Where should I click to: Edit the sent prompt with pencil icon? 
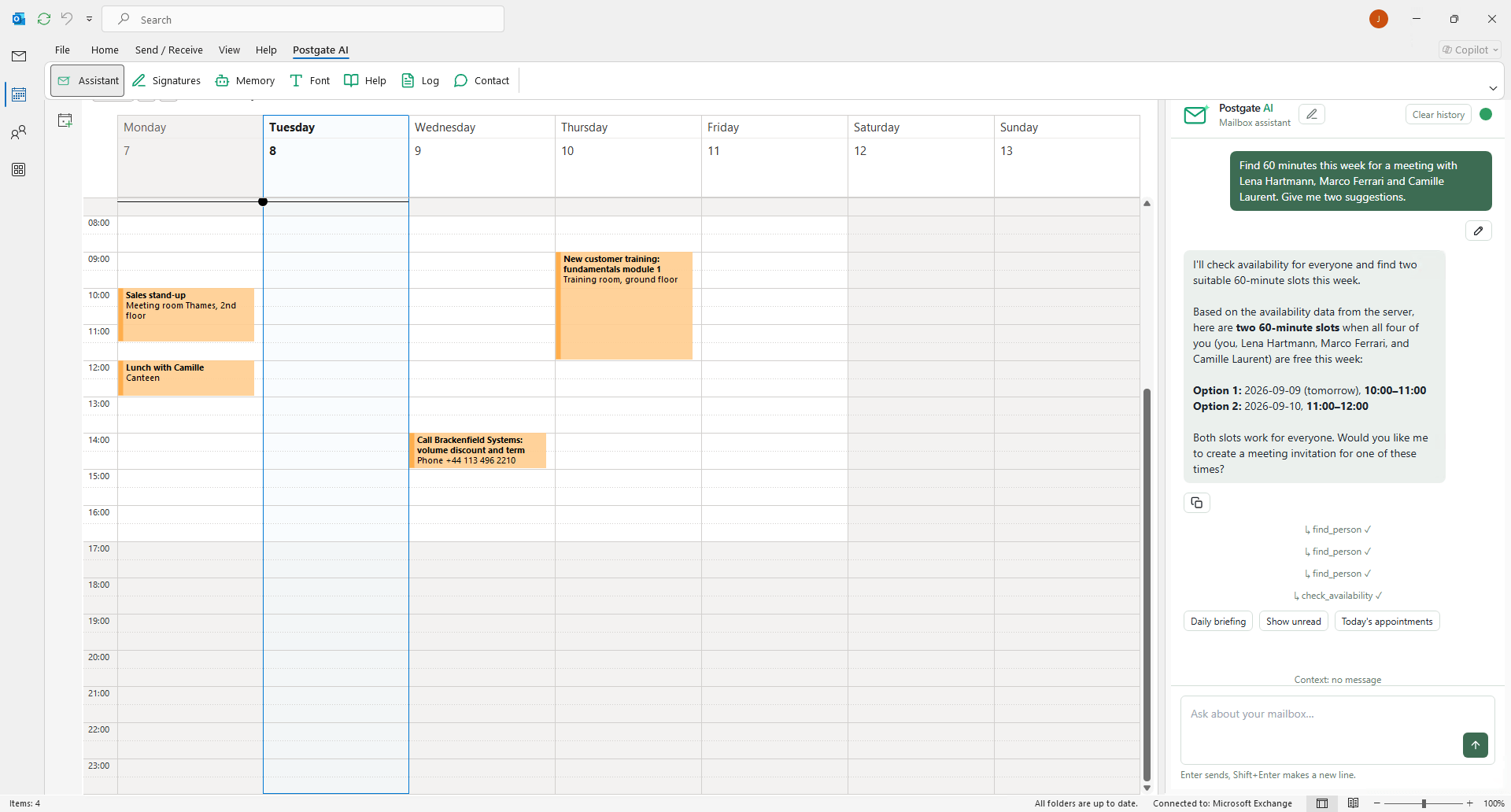(1479, 231)
